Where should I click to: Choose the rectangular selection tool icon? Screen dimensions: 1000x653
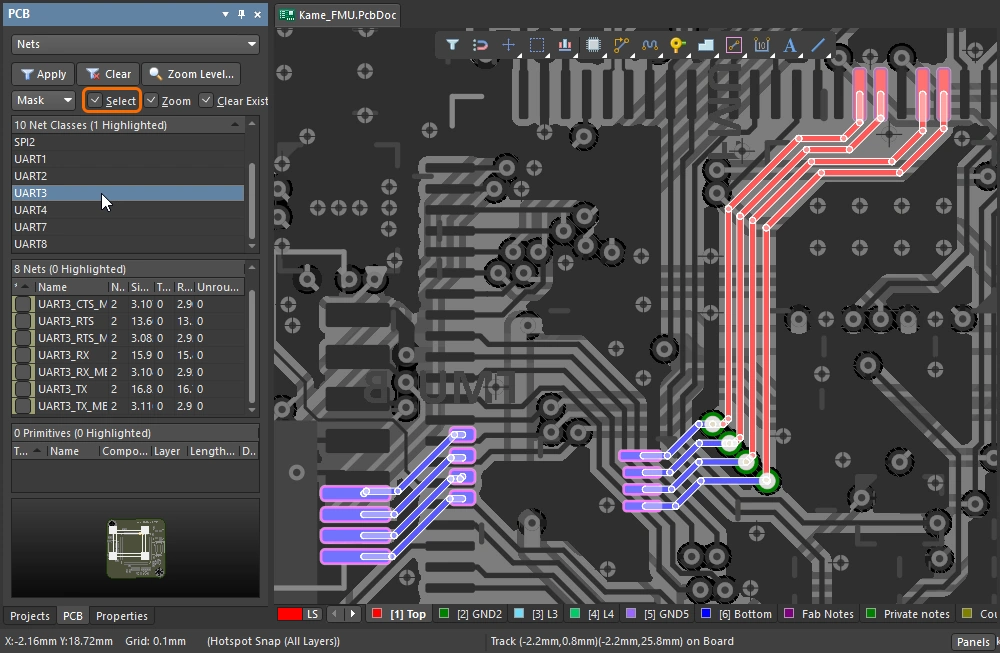(537, 45)
